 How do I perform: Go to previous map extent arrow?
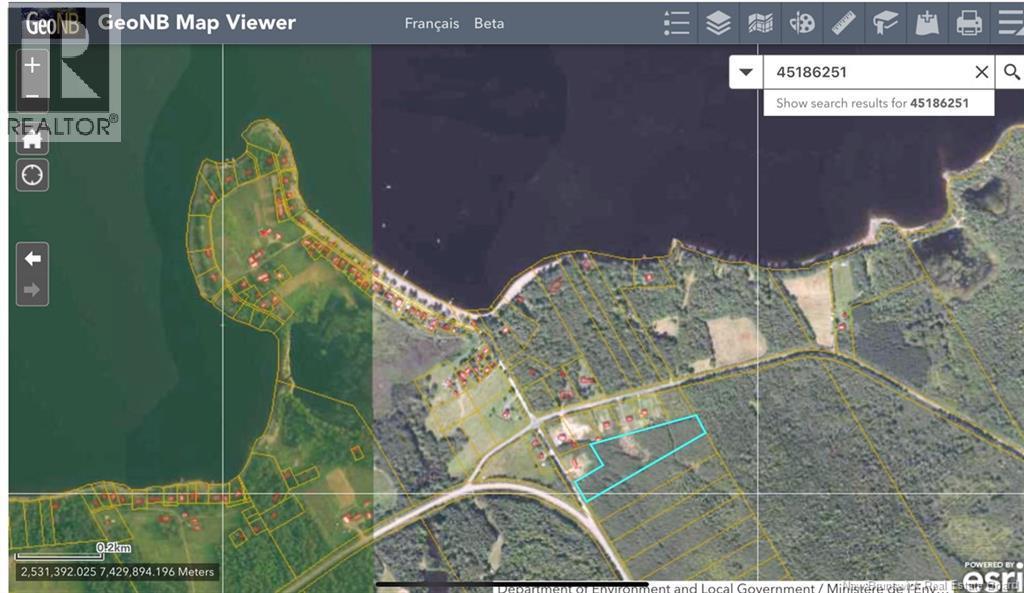click(x=32, y=259)
